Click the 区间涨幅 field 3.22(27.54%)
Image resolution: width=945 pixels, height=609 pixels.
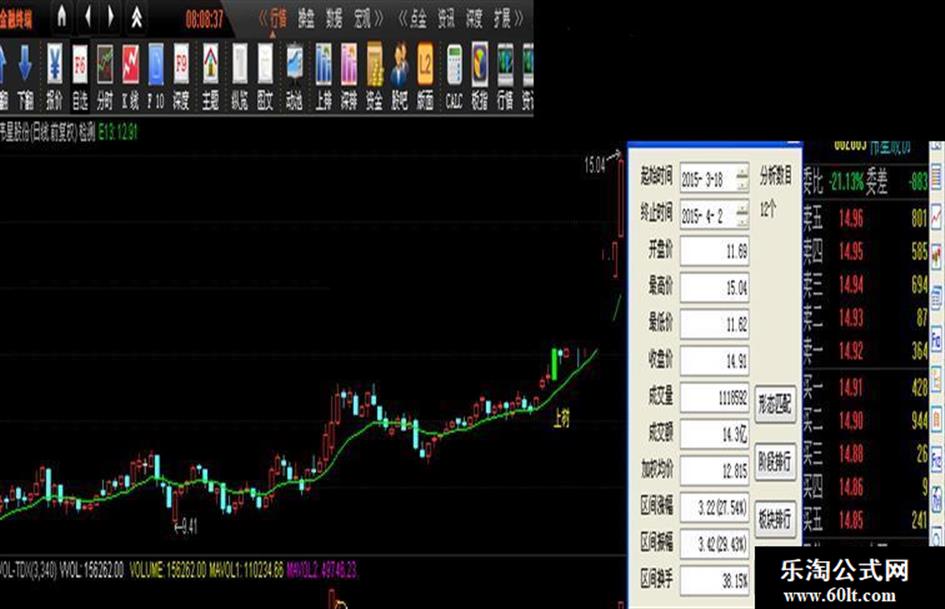click(715, 507)
